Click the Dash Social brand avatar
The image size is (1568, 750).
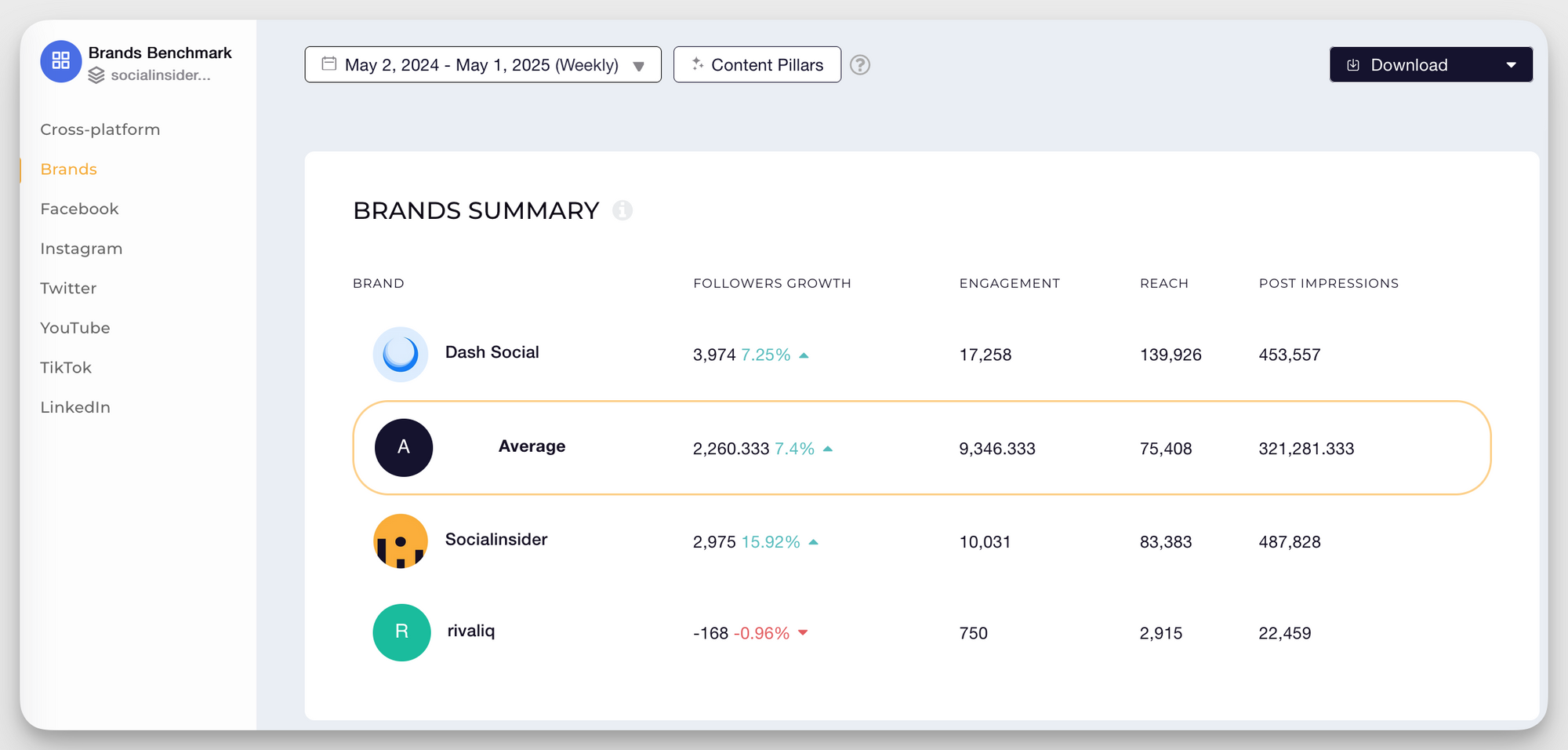click(401, 355)
